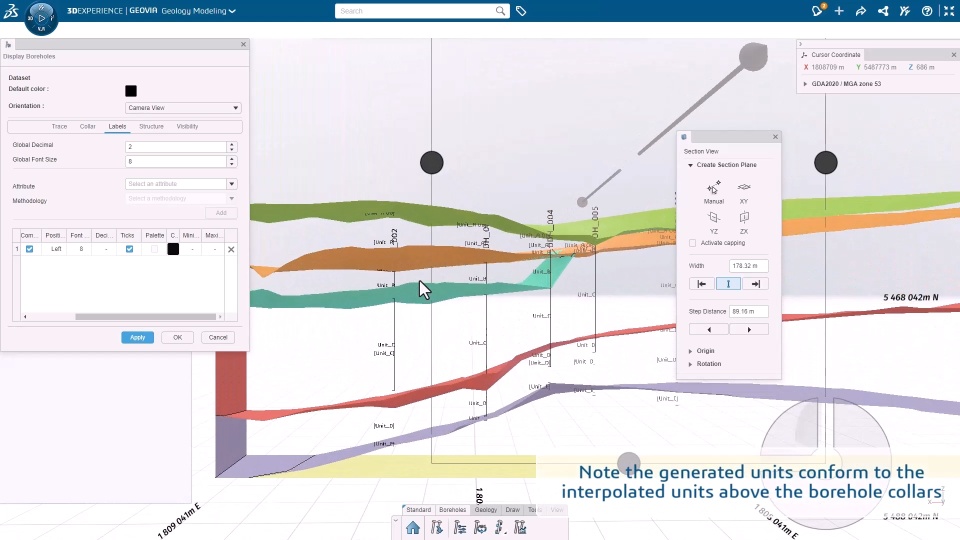
Task: Open the social network share icon
Action: pyautogui.click(x=883, y=11)
